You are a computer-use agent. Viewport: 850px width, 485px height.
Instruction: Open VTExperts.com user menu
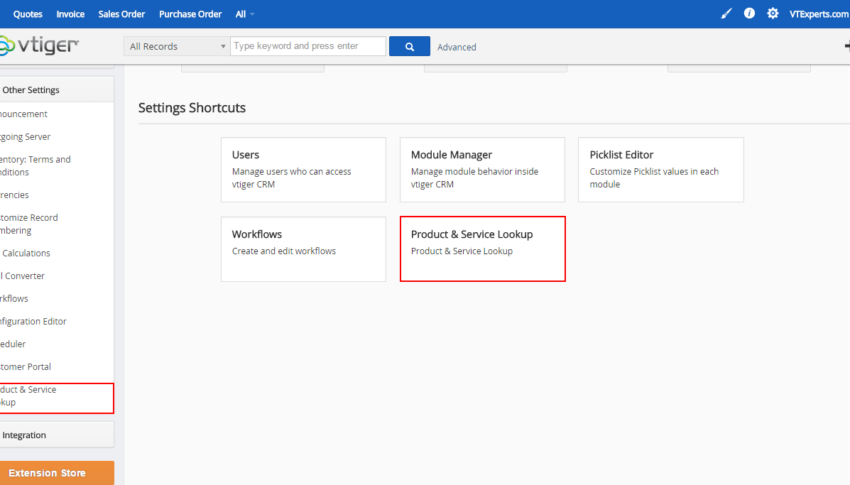point(819,14)
